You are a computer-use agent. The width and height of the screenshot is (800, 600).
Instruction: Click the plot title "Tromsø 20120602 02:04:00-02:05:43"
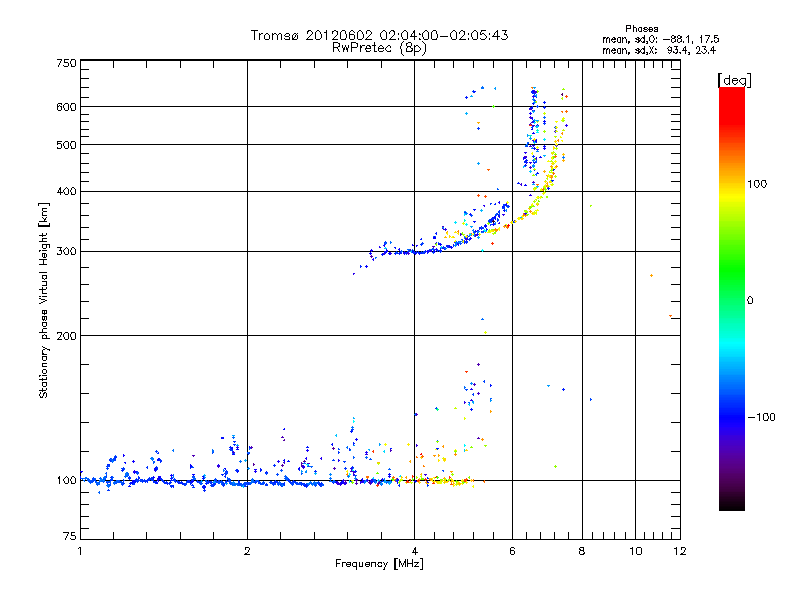click(x=379, y=35)
